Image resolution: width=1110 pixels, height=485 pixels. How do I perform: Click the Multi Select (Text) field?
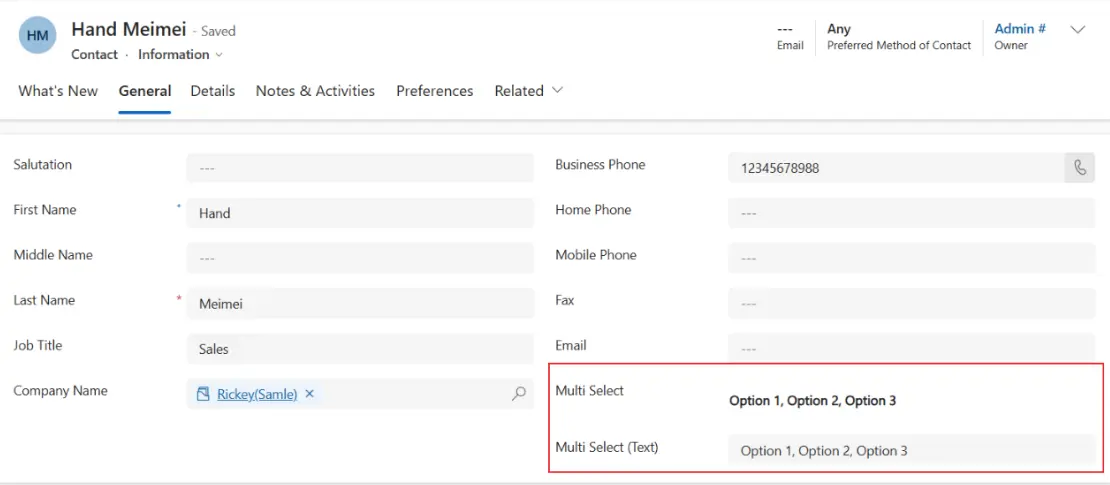click(912, 450)
